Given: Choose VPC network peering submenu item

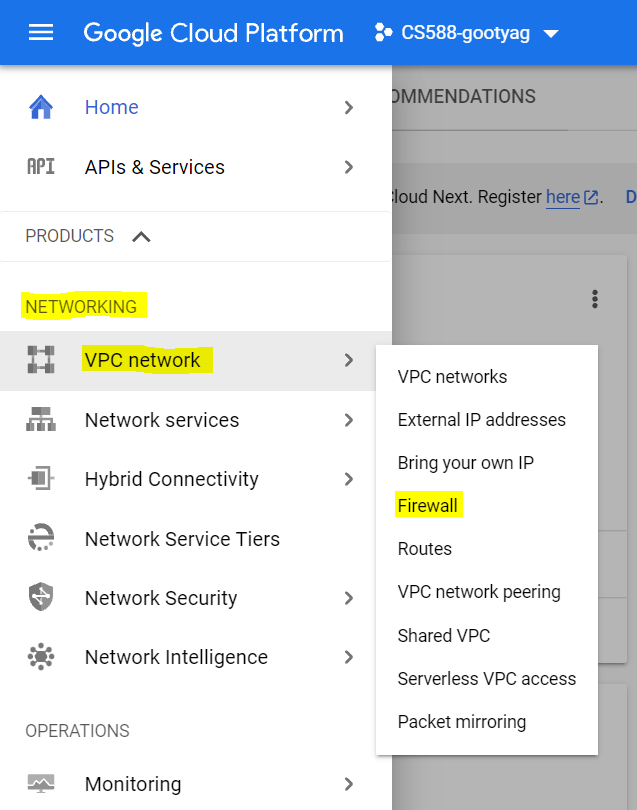Looking at the screenshot, I should [x=479, y=592].
